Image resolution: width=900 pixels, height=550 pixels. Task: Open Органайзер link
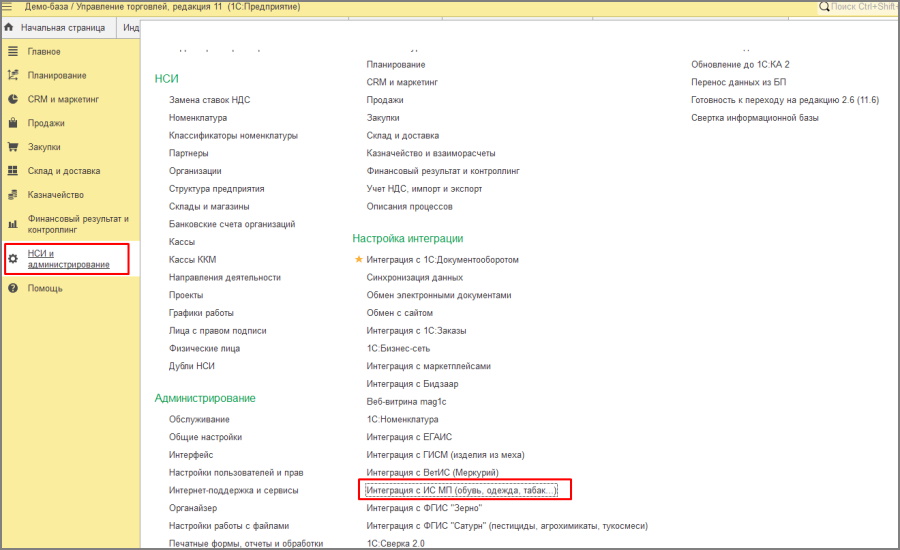click(193, 509)
